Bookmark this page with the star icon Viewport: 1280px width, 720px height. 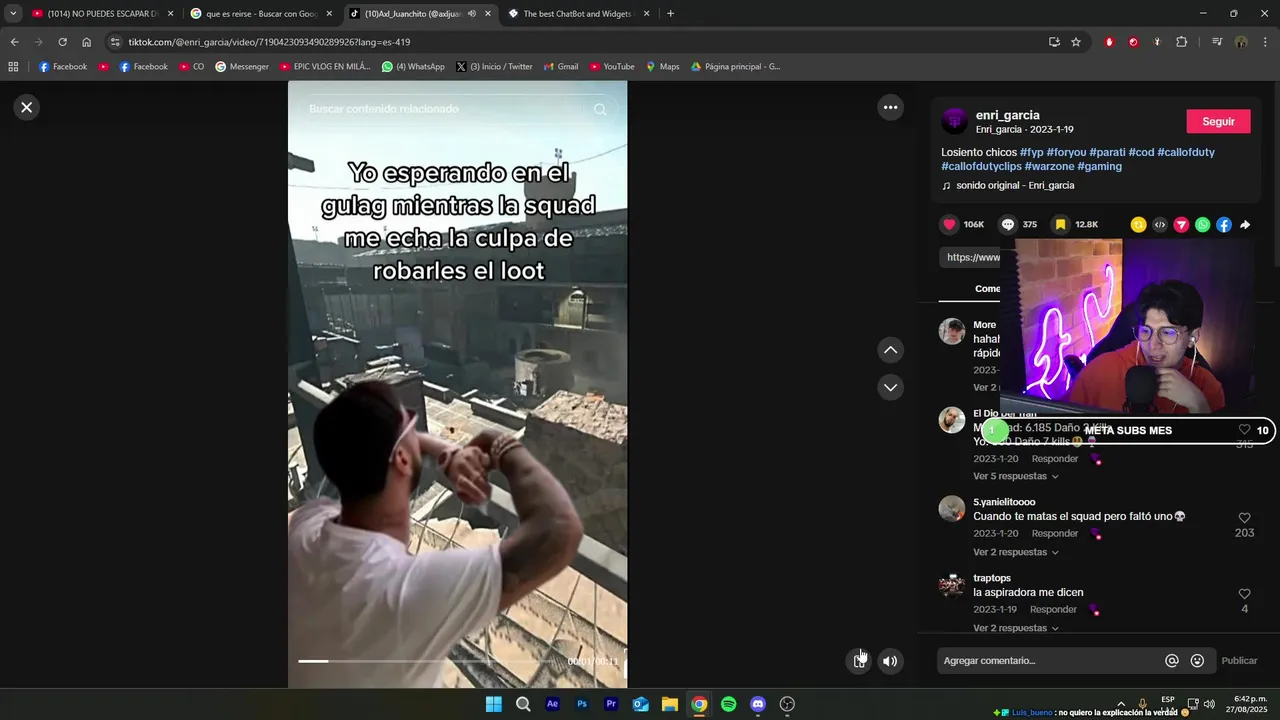click(1076, 42)
